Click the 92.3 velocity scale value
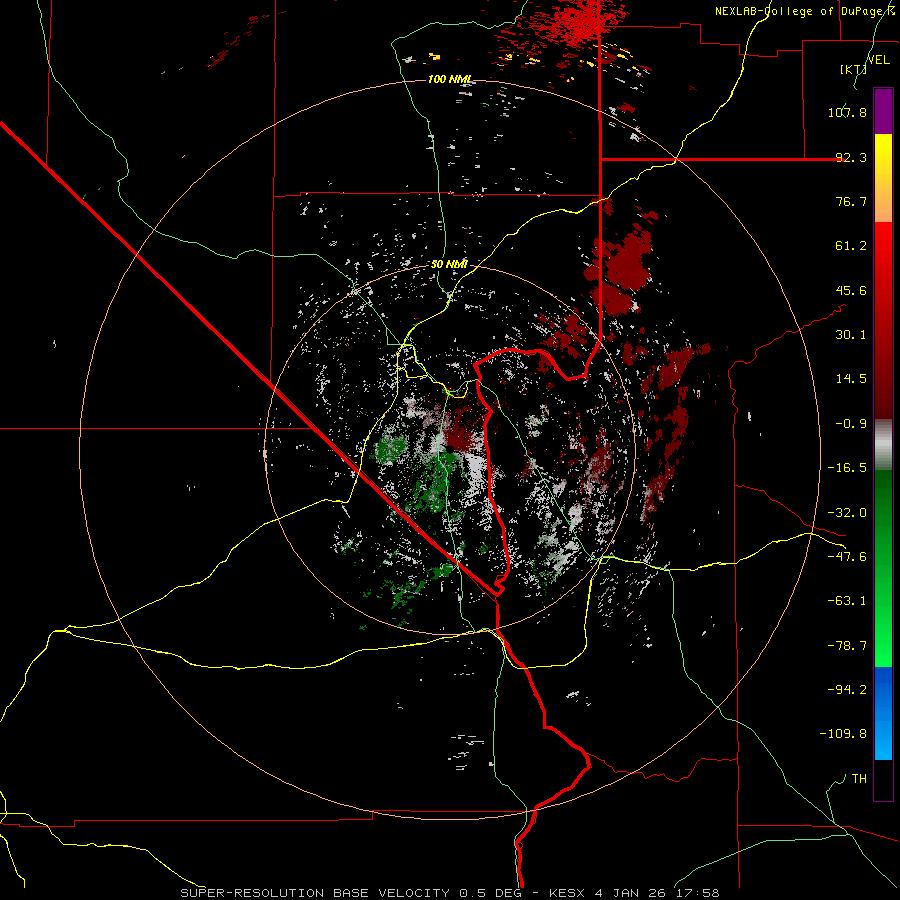This screenshot has height=900, width=900. point(851,157)
